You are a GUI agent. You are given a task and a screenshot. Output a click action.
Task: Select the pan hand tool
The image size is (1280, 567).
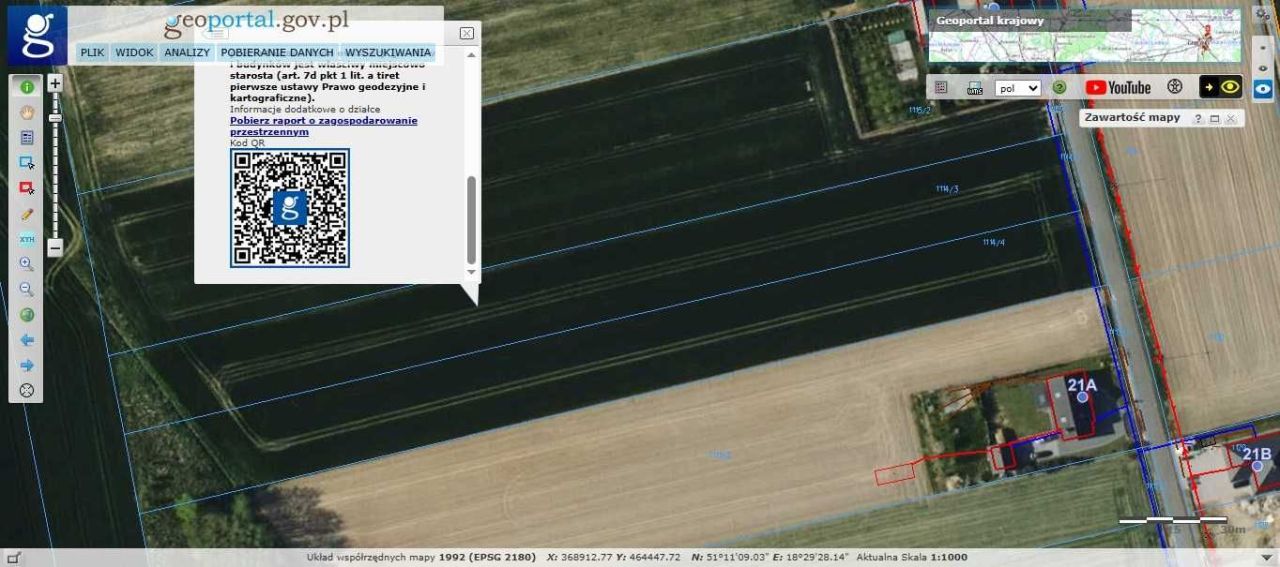pos(26,112)
